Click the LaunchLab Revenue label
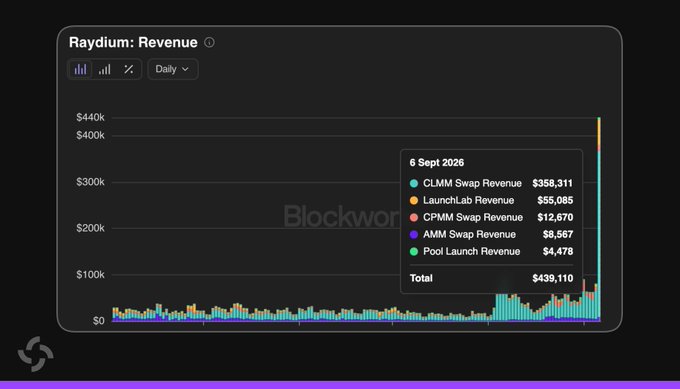The height and width of the screenshot is (389, 680). tap(468, 200)
